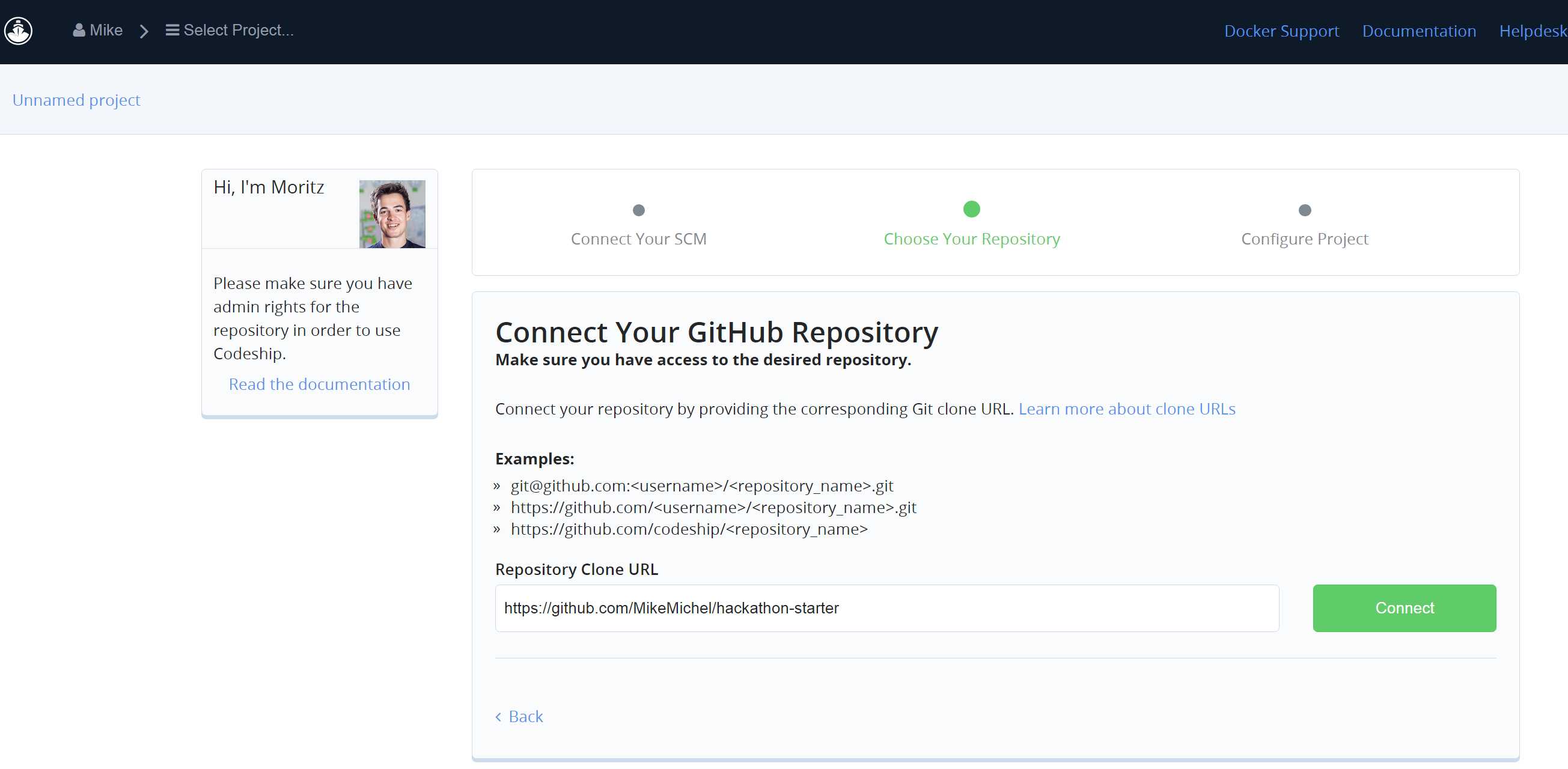Open the Helpdesk link

pyautogui.click(x=1533, y=31)
